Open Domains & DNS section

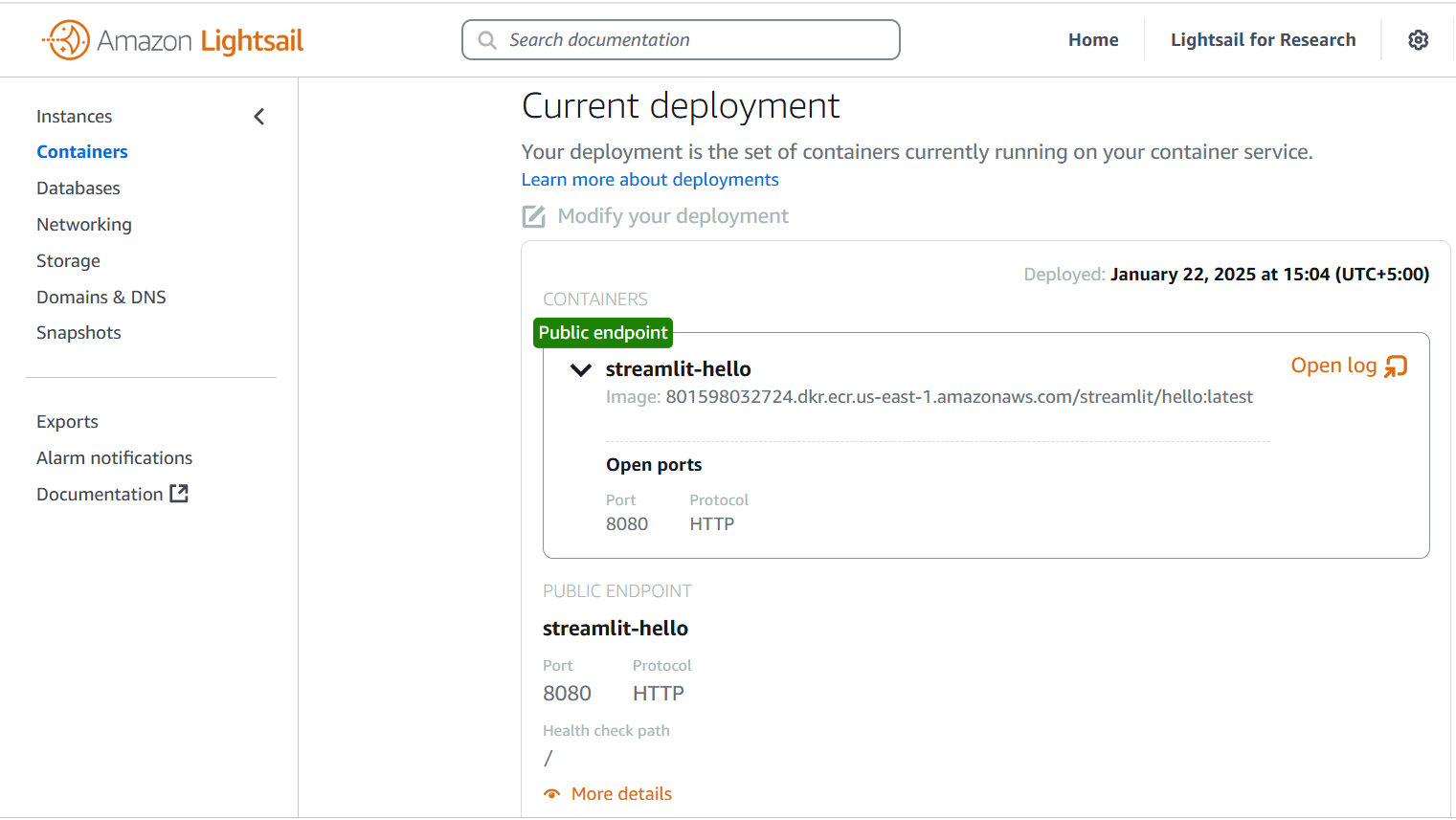click(101, 298)
